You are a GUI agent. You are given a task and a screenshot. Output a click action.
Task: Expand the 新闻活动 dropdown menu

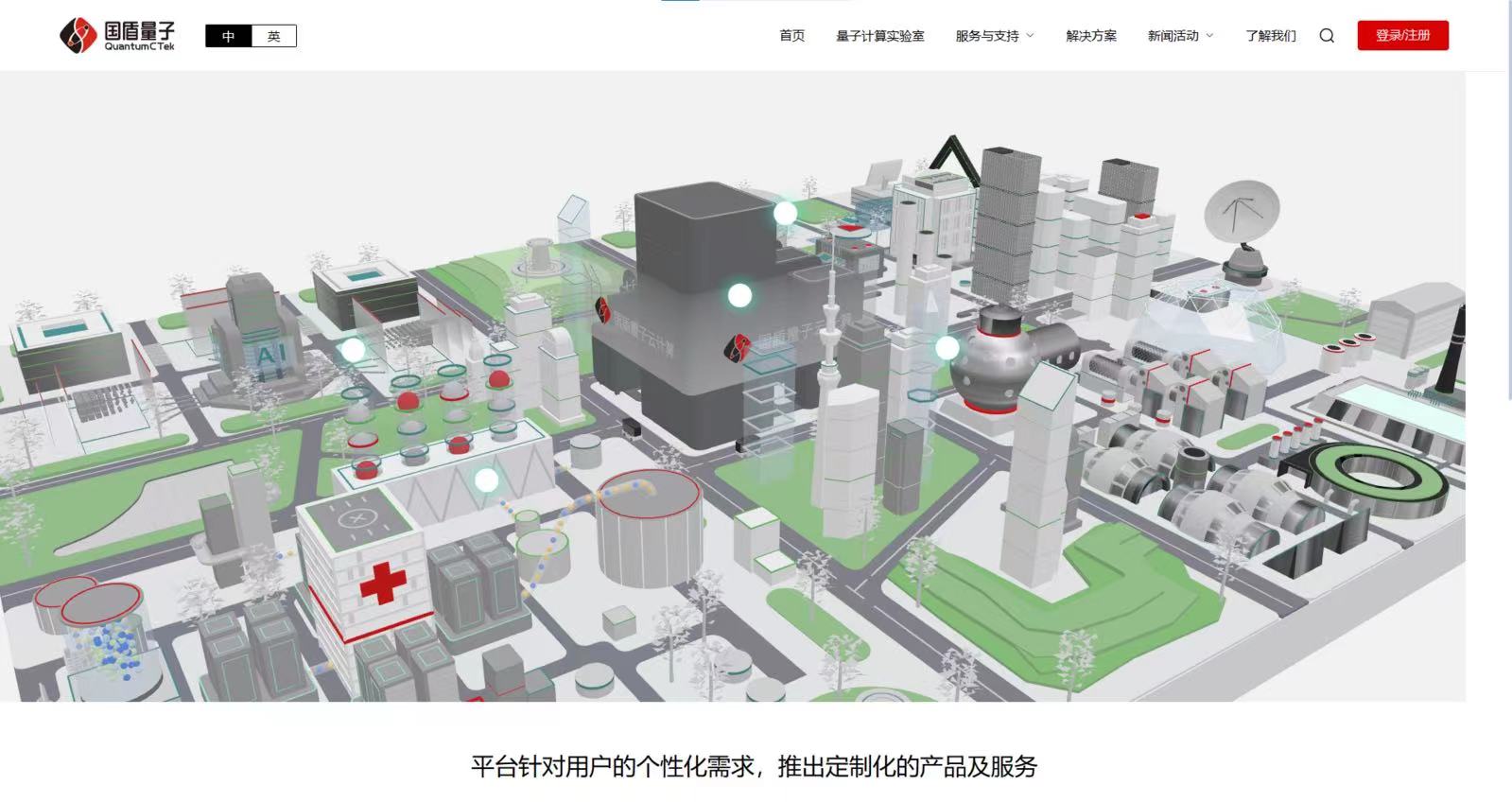pyautogui.click(x=1173, y=36)
